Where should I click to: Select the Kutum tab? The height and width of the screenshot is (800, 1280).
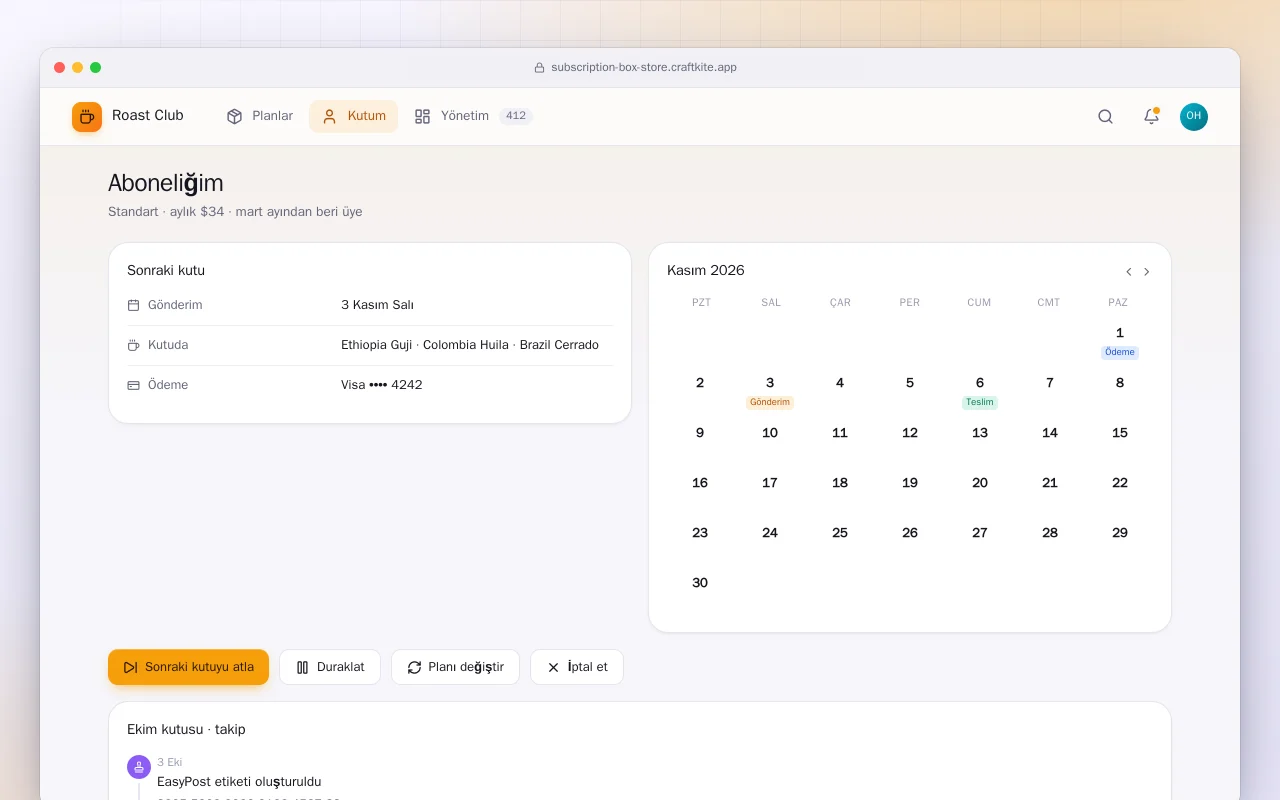click(354, 116)
